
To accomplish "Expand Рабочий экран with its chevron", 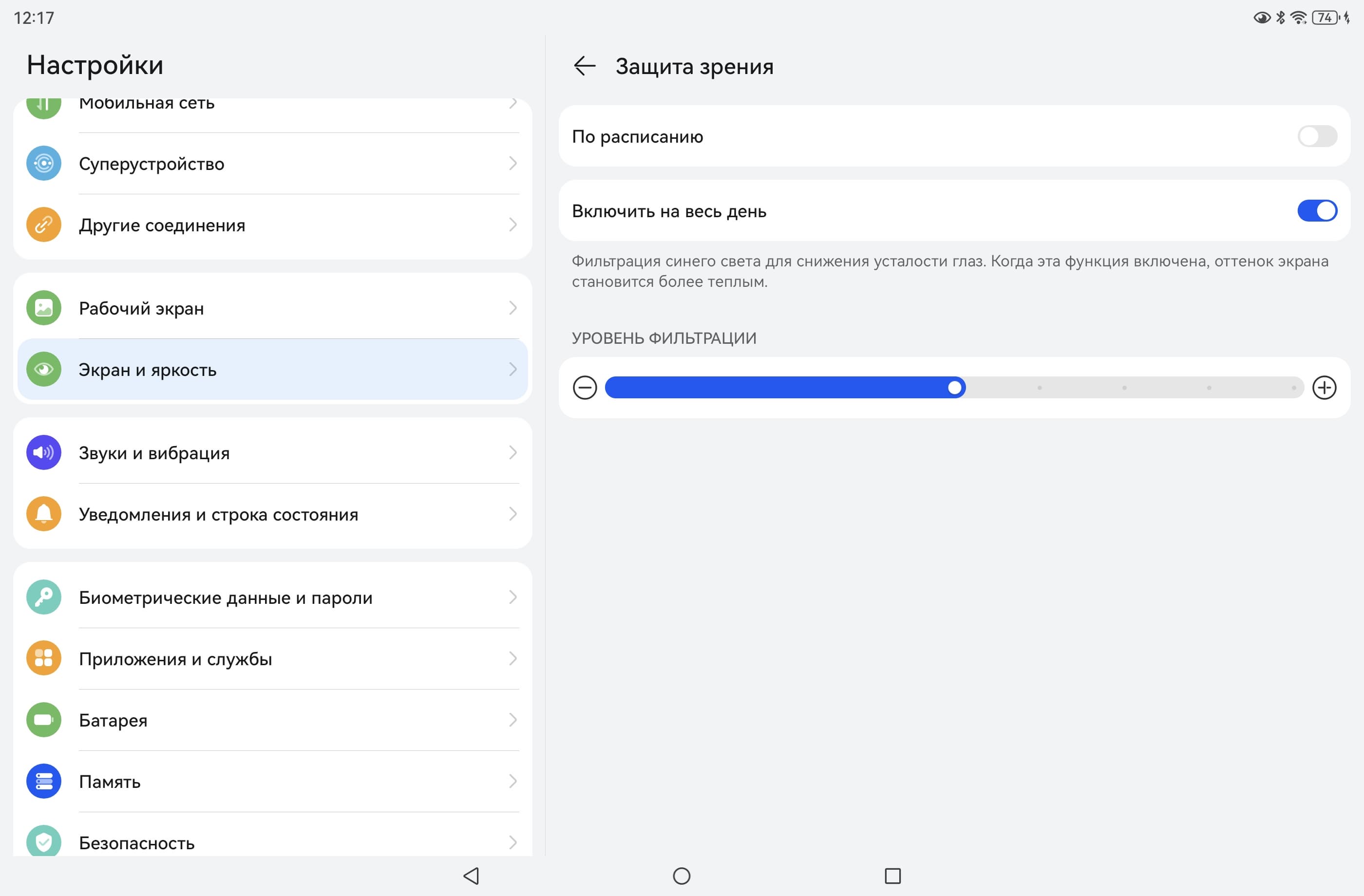I will tap(513, 308).
